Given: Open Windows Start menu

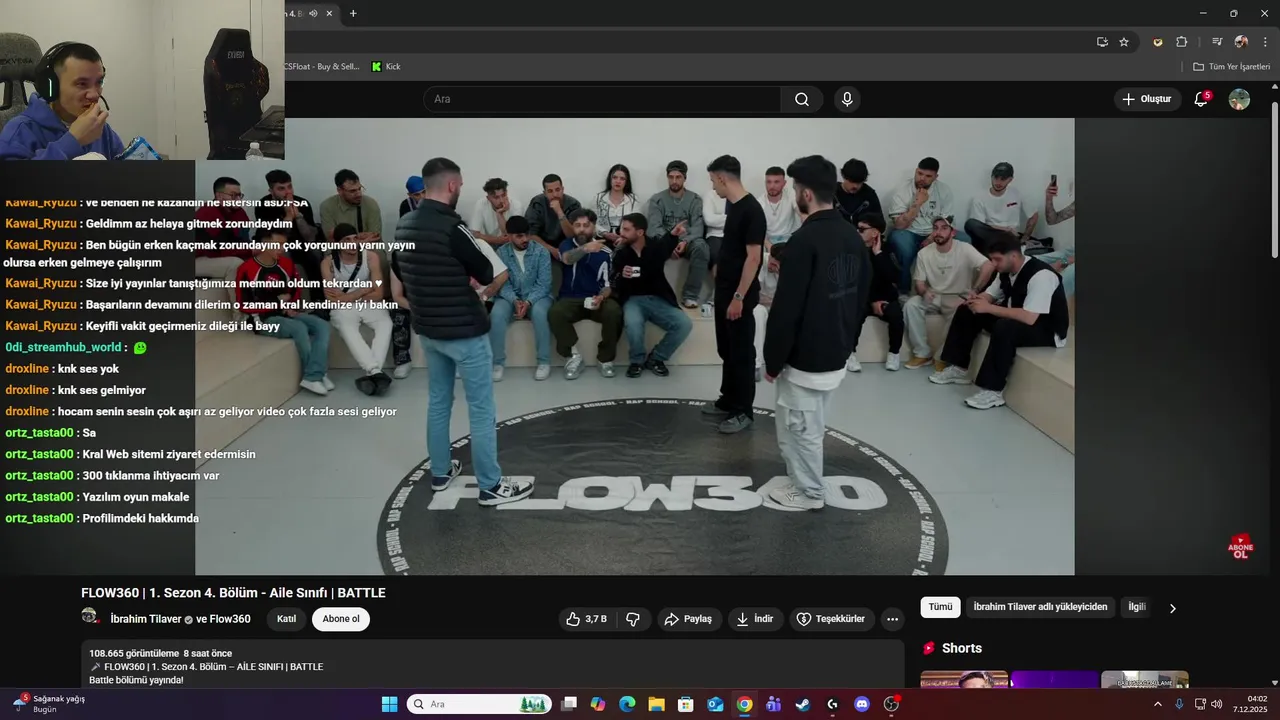Looking at the screenshot, I should click(x=390, y=704).
